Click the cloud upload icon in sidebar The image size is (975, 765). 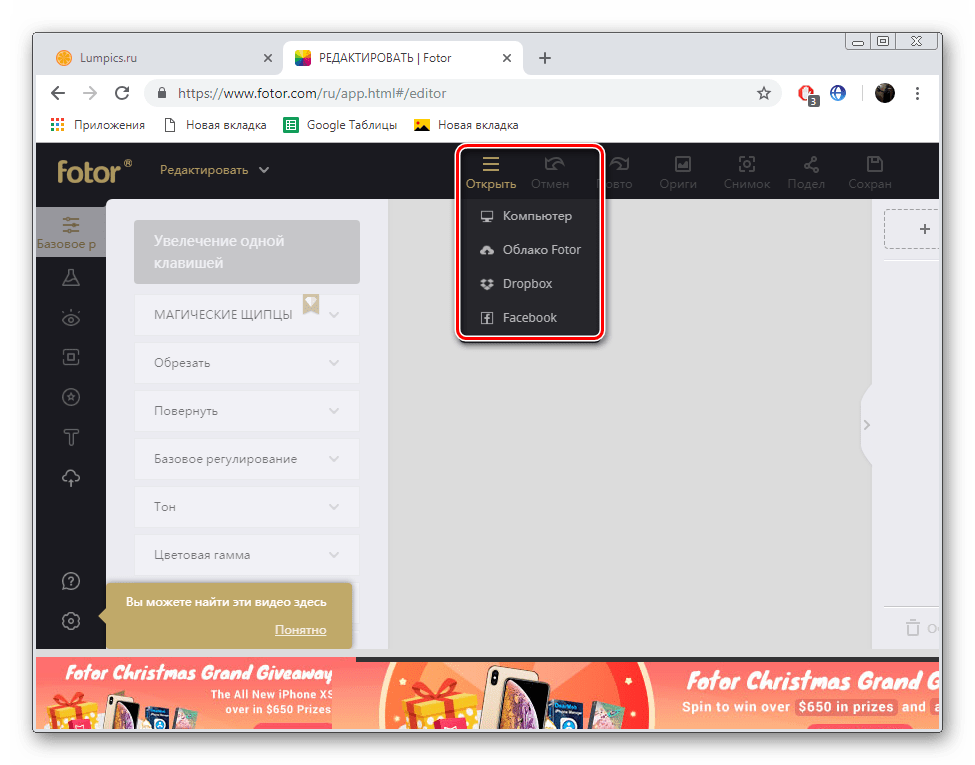(x=71, y=478)
